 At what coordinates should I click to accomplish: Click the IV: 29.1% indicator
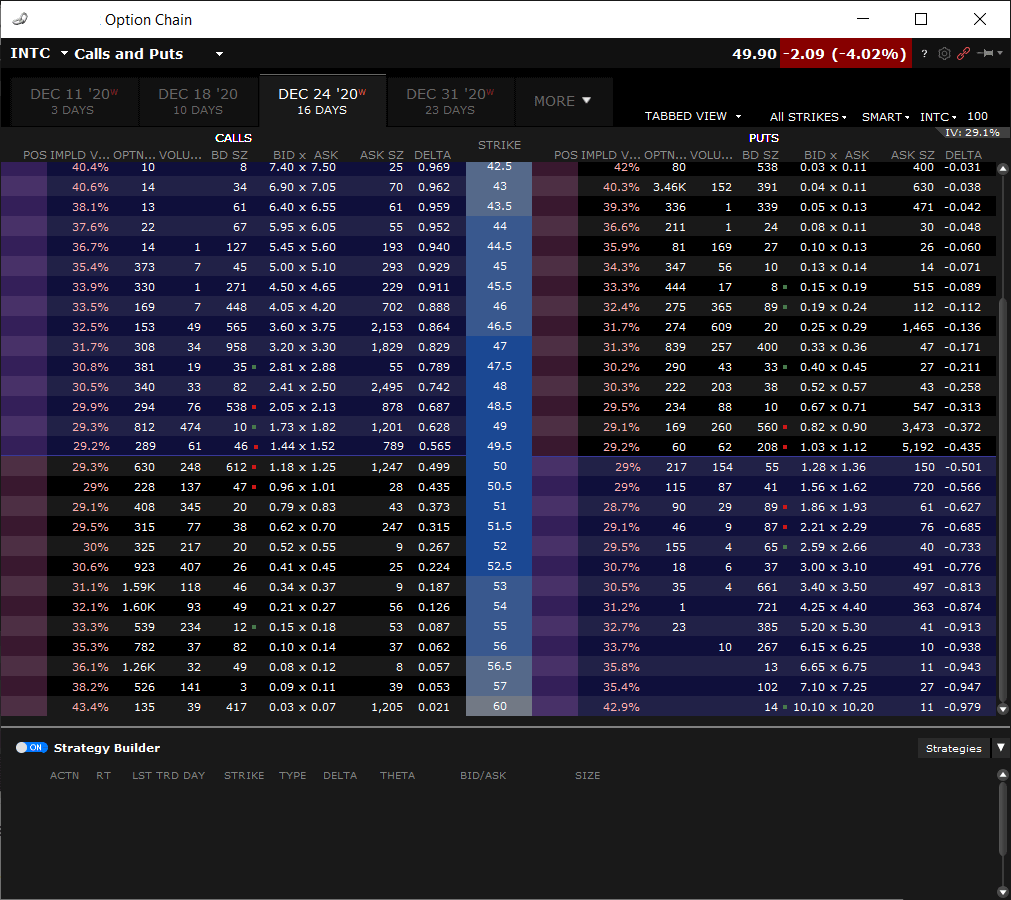click(x=972, y=132)
